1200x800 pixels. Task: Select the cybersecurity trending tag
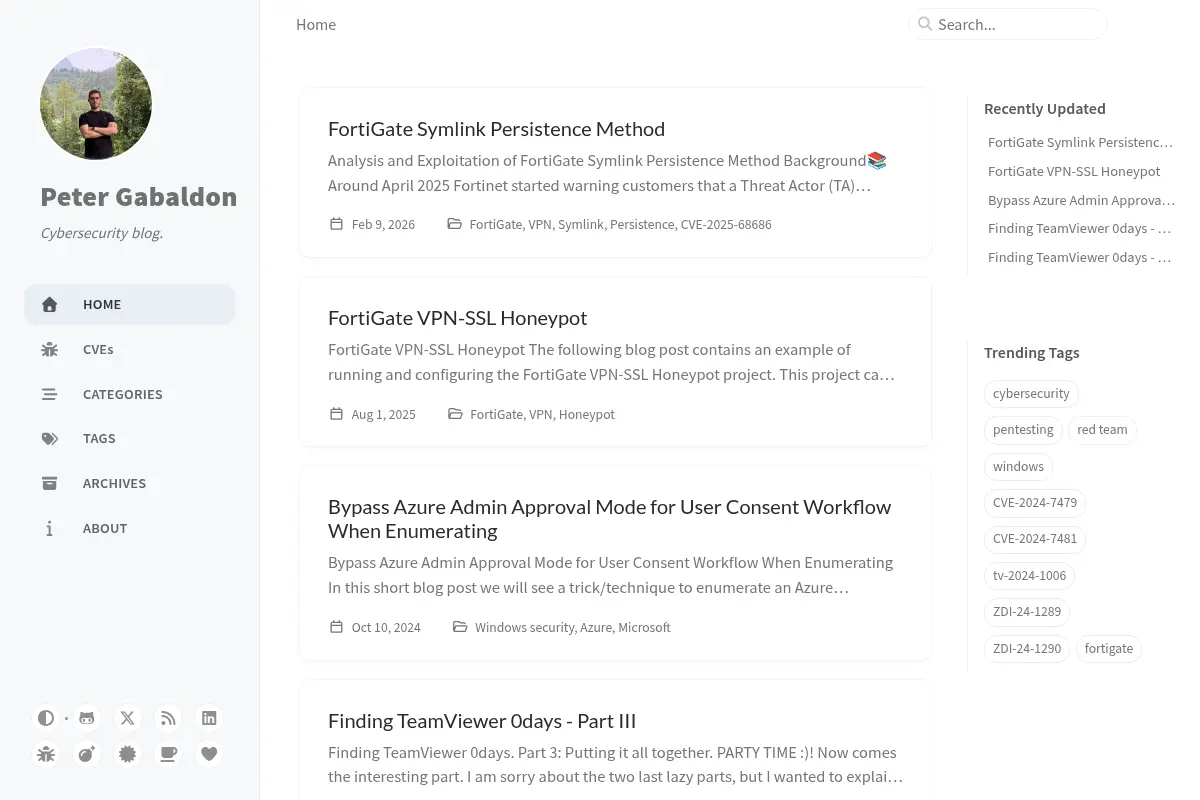point(1031,394)
